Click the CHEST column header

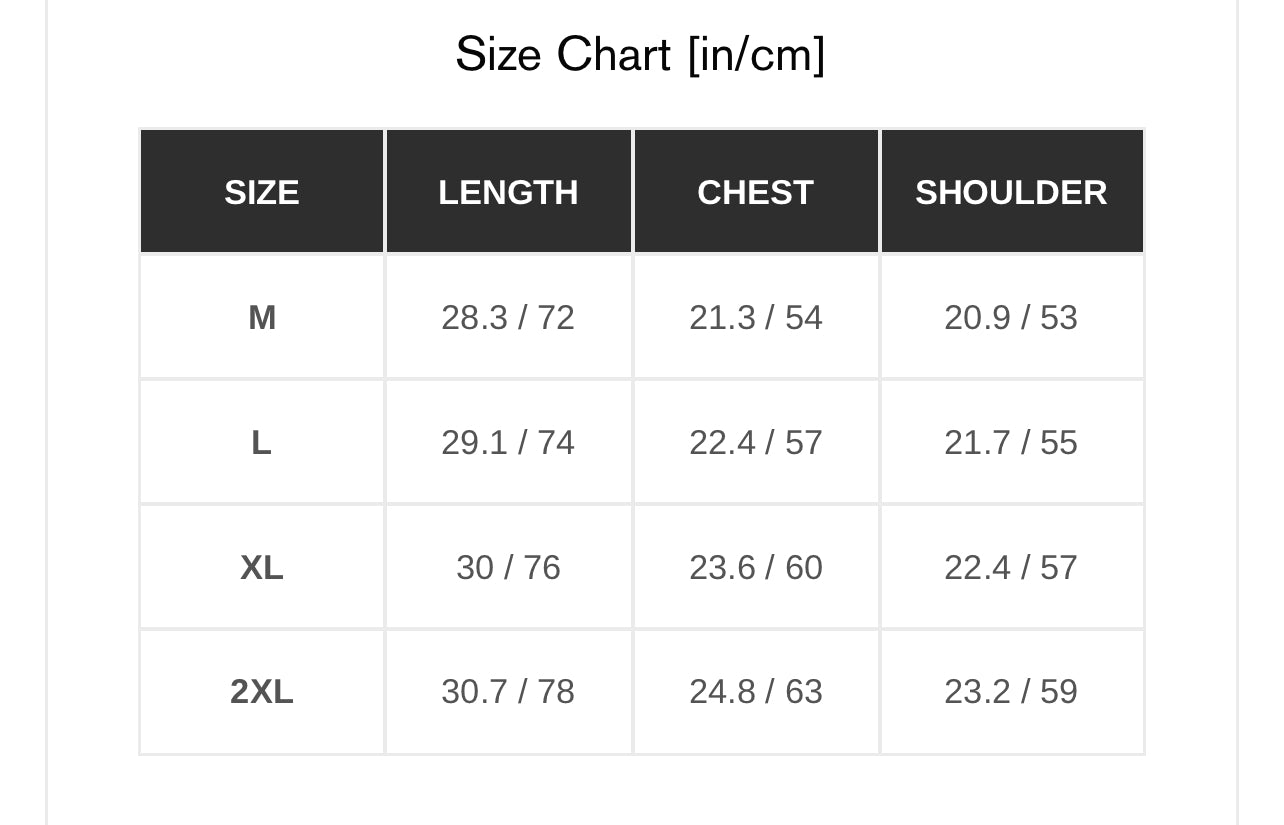tap(755, 192)
